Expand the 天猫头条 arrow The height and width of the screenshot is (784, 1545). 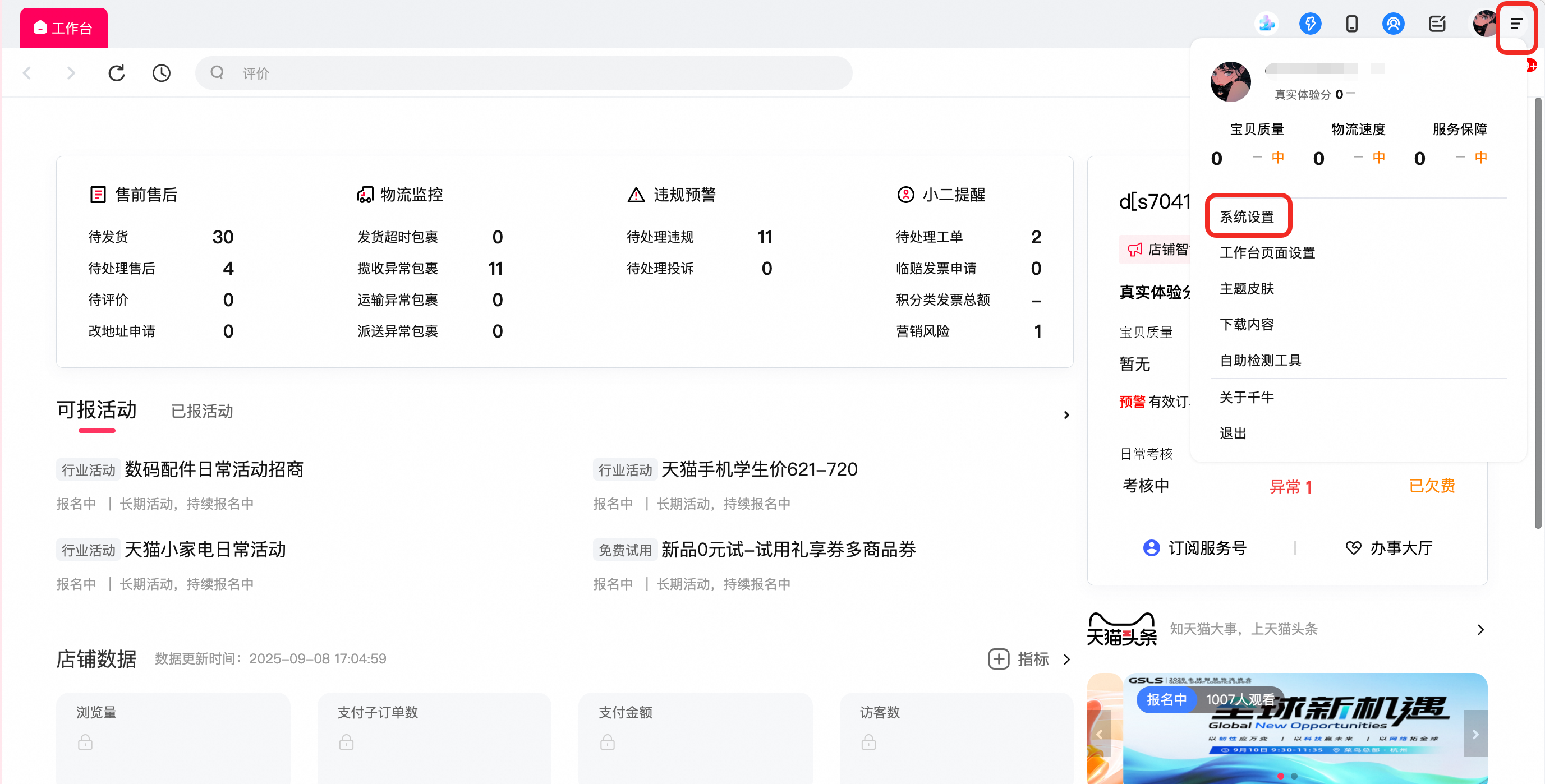[x=1480, y=629]
